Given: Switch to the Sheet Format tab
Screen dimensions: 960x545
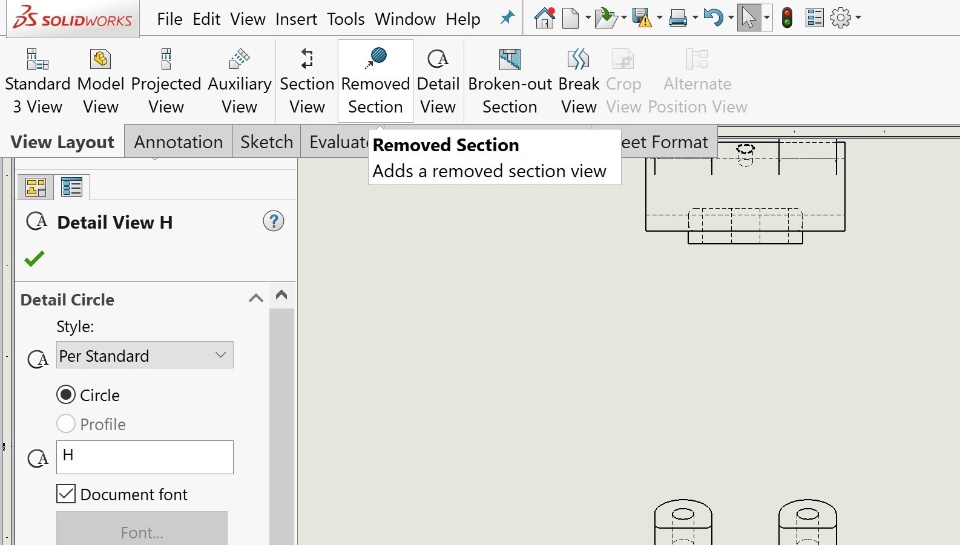Looking at the screenshot, I should click(667, 141).
